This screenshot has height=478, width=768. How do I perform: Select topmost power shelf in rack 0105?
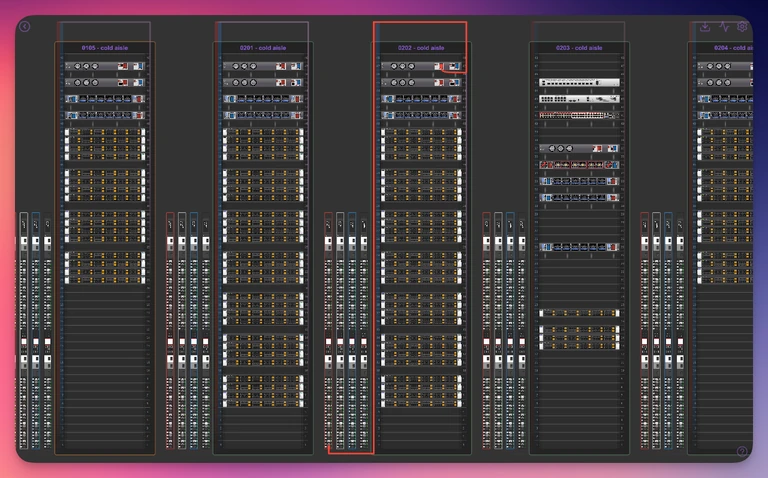[105, 66]
